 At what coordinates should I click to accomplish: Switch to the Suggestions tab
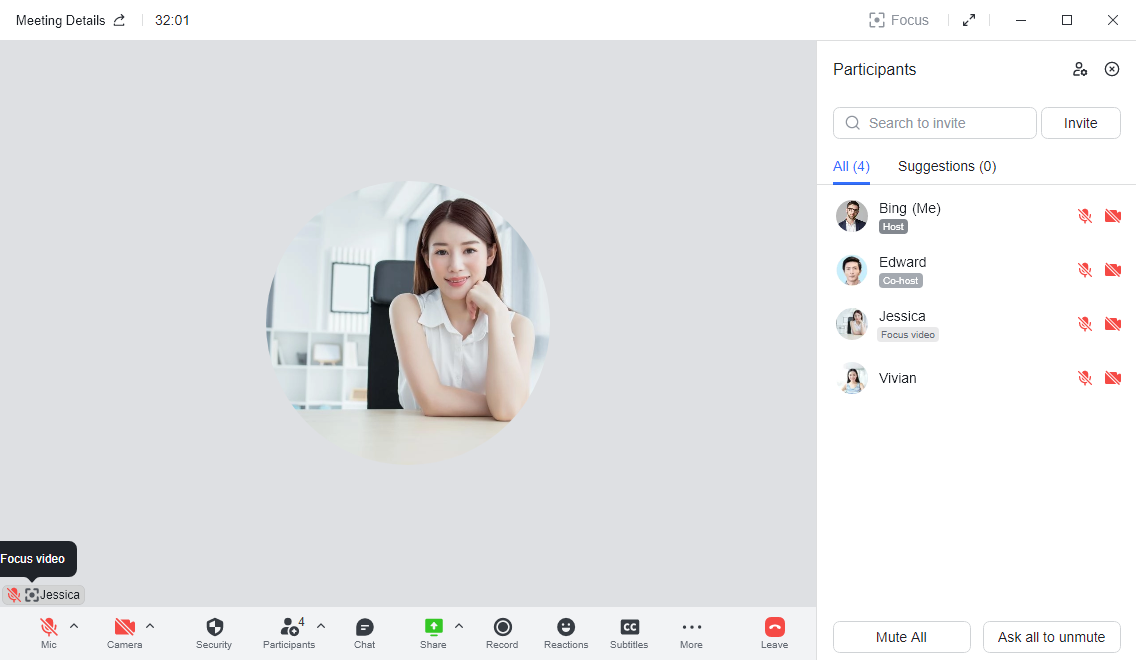(x=947, y=166)
